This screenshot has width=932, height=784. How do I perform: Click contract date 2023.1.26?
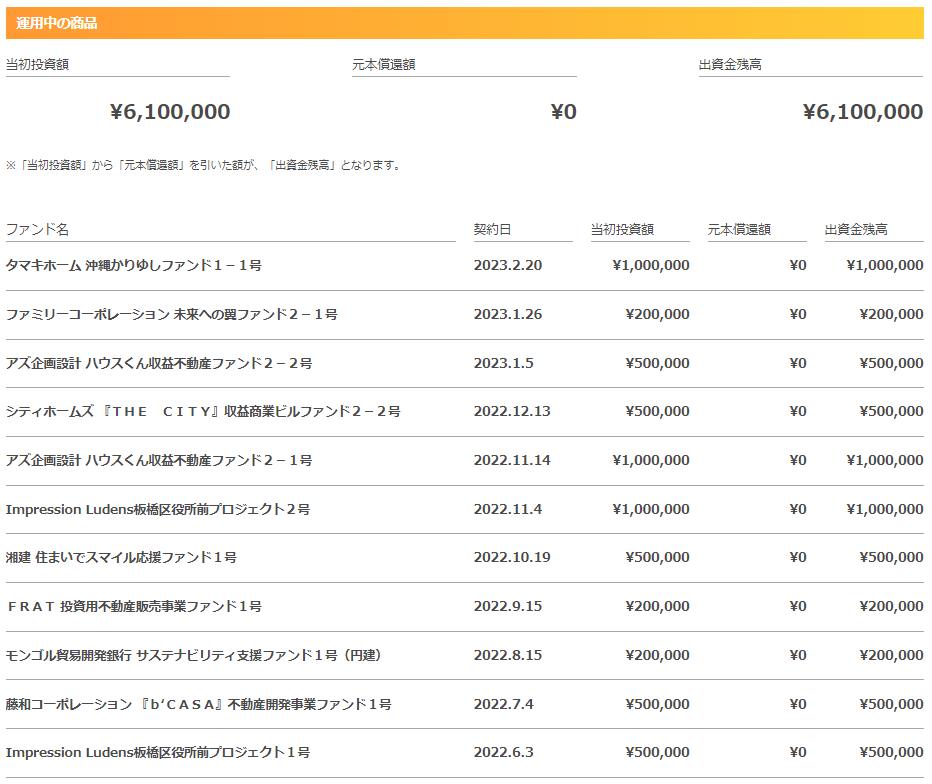coord(508,314)
